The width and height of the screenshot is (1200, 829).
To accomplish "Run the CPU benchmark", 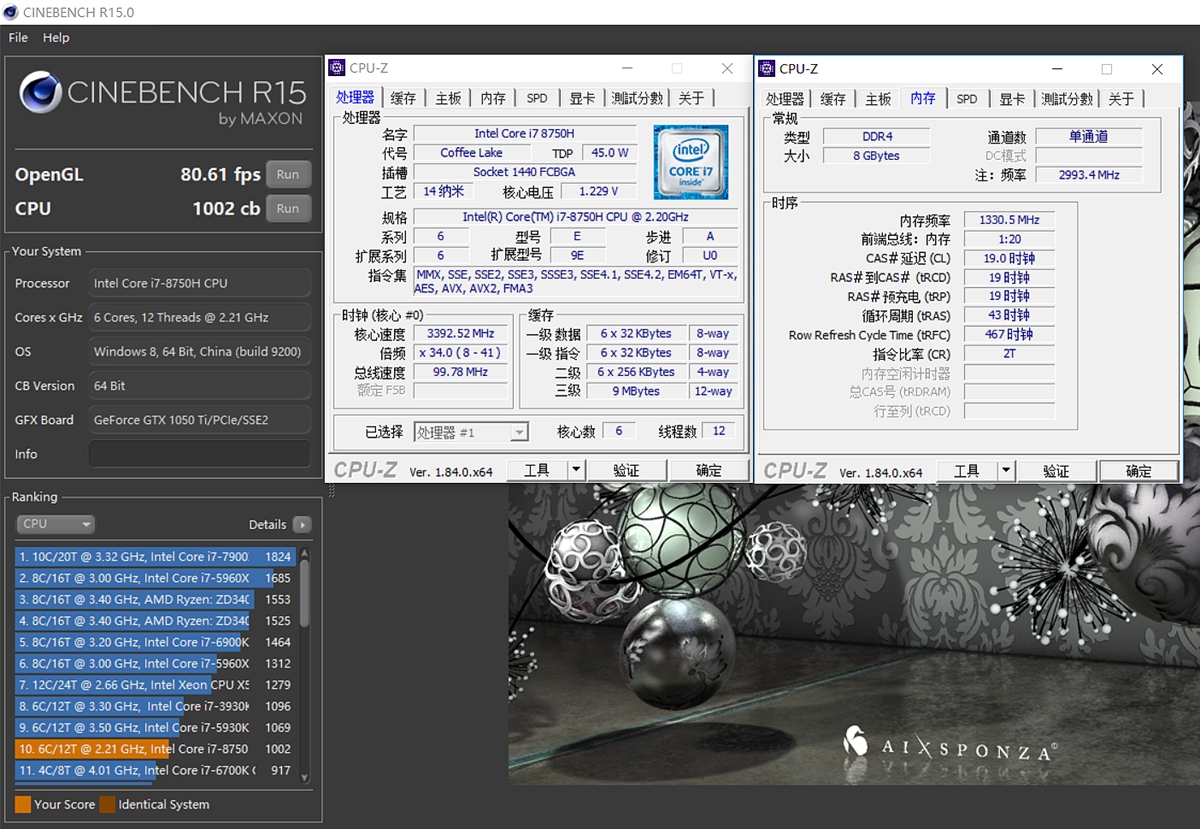I will pos(288,208).
